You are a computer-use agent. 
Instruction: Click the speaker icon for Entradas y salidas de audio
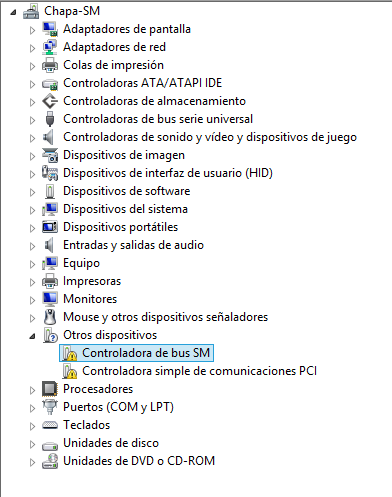pos(49,245)
